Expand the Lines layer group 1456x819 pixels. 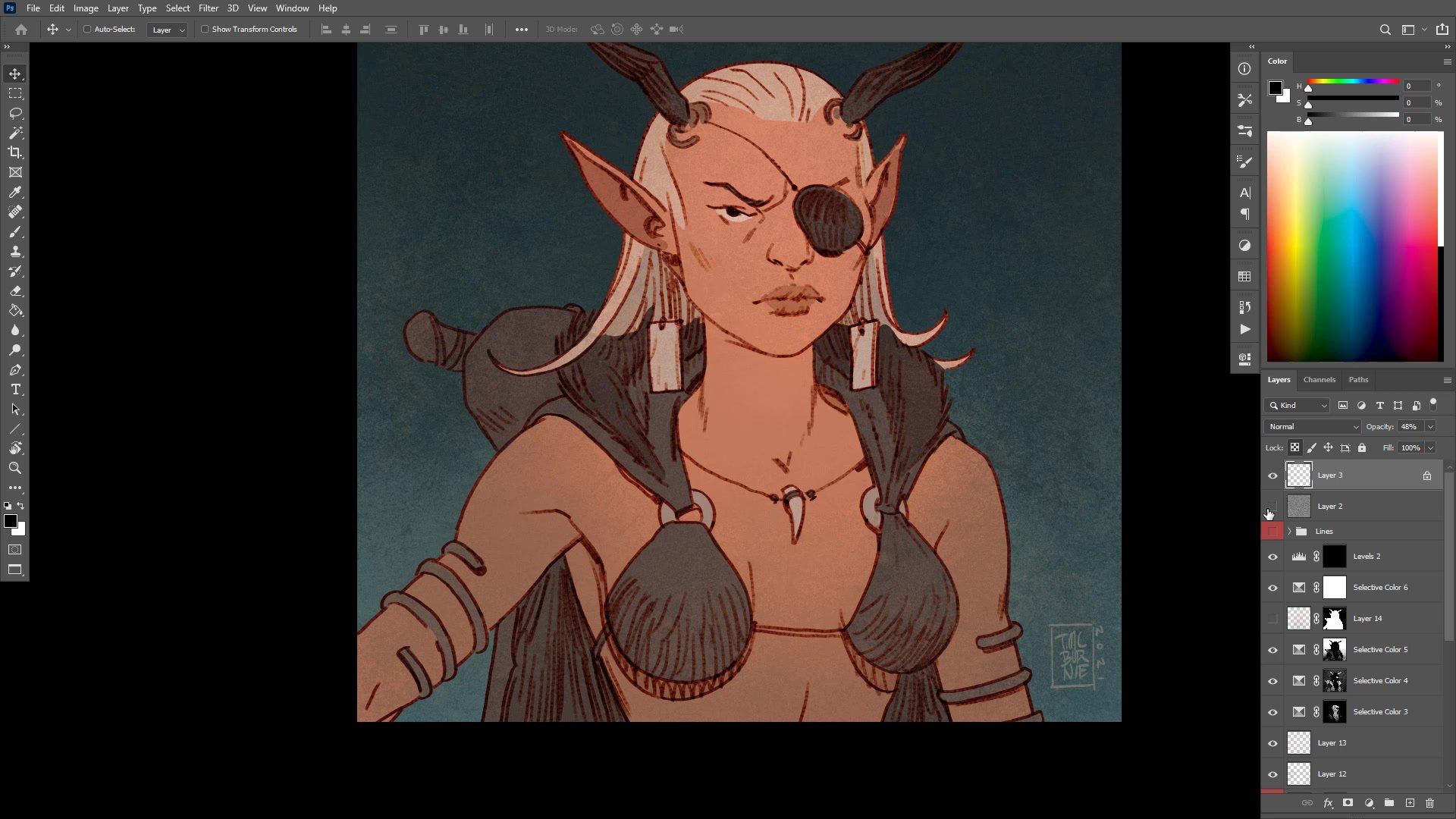(x=1289, y=532)
